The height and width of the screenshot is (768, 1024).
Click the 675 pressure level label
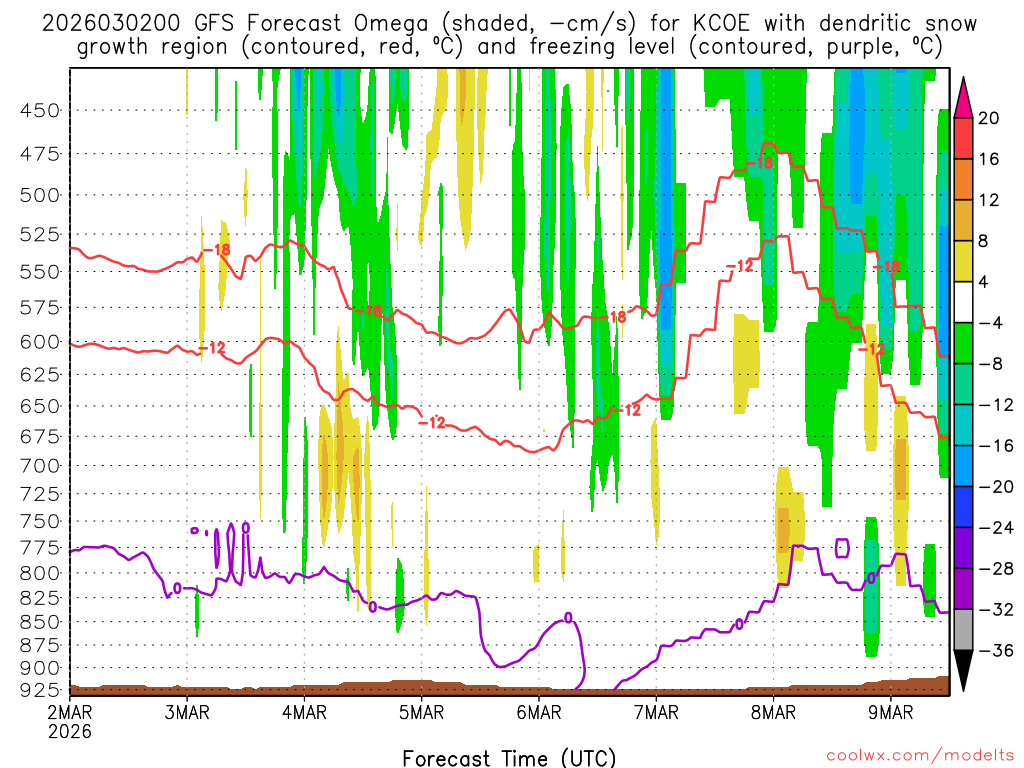coord(40,436)
